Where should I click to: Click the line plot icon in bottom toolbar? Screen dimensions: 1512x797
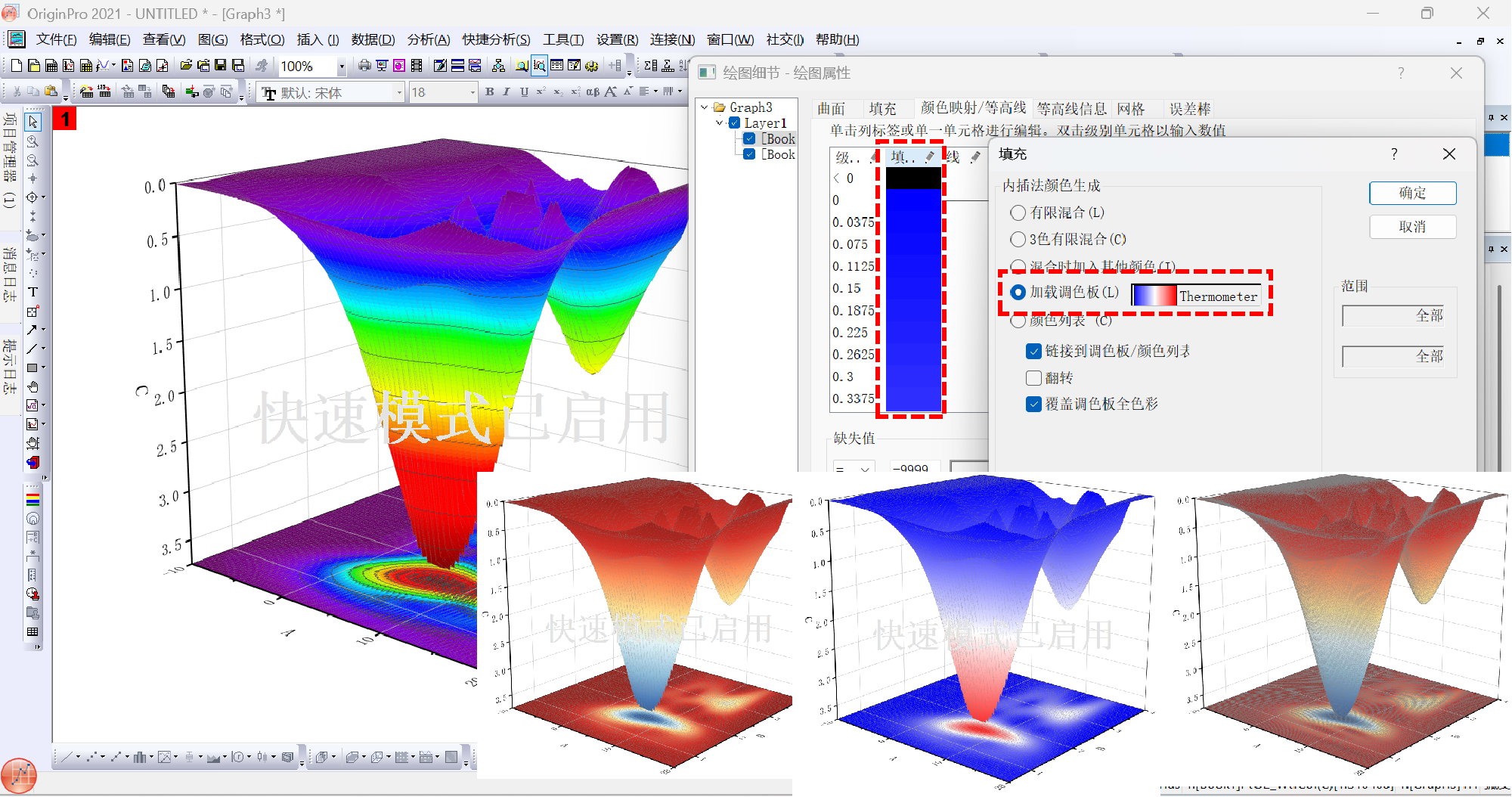tap(67, 756)
